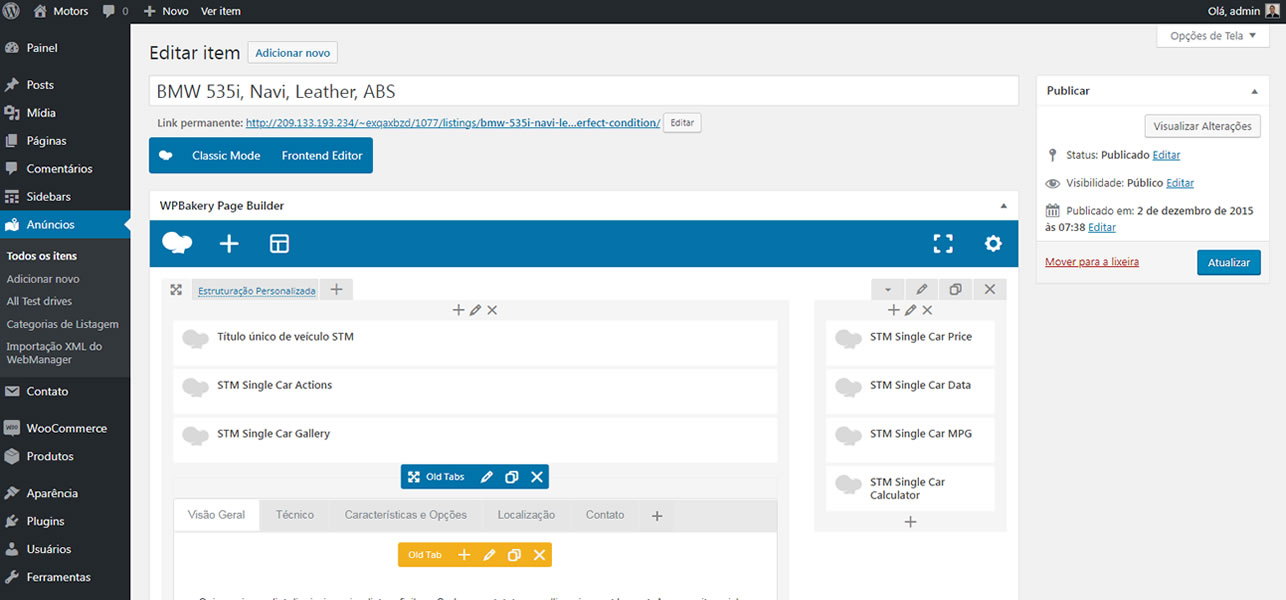Clone the row with duplicate icon
Image resolution: width=1286 pixels, height=600 pixels.
[956, 290]
